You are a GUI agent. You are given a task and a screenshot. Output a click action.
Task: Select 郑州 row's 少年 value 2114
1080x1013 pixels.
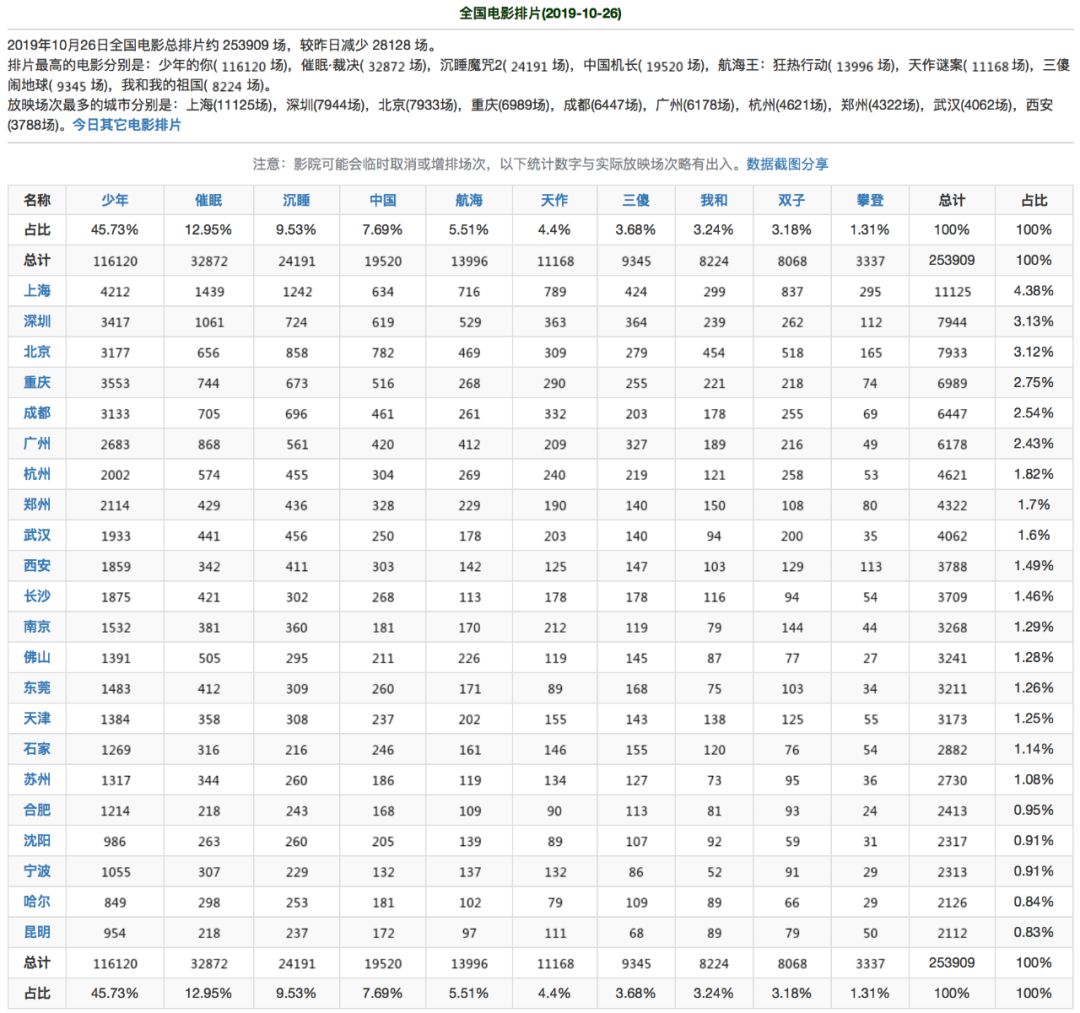[115, 505]
